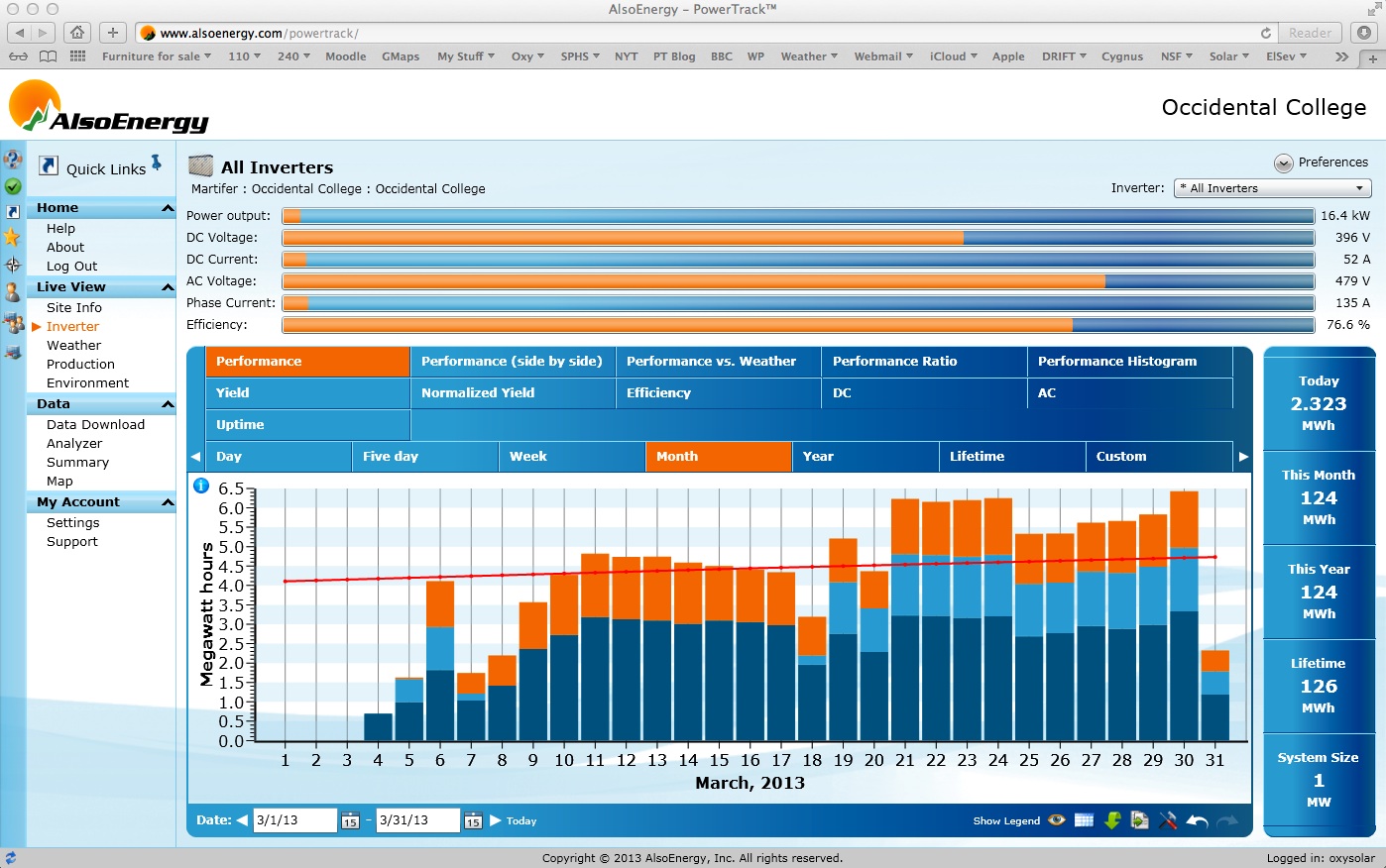Click the compass crosshair icon in the left strip

pyautogui.click(x=13, y=265)
